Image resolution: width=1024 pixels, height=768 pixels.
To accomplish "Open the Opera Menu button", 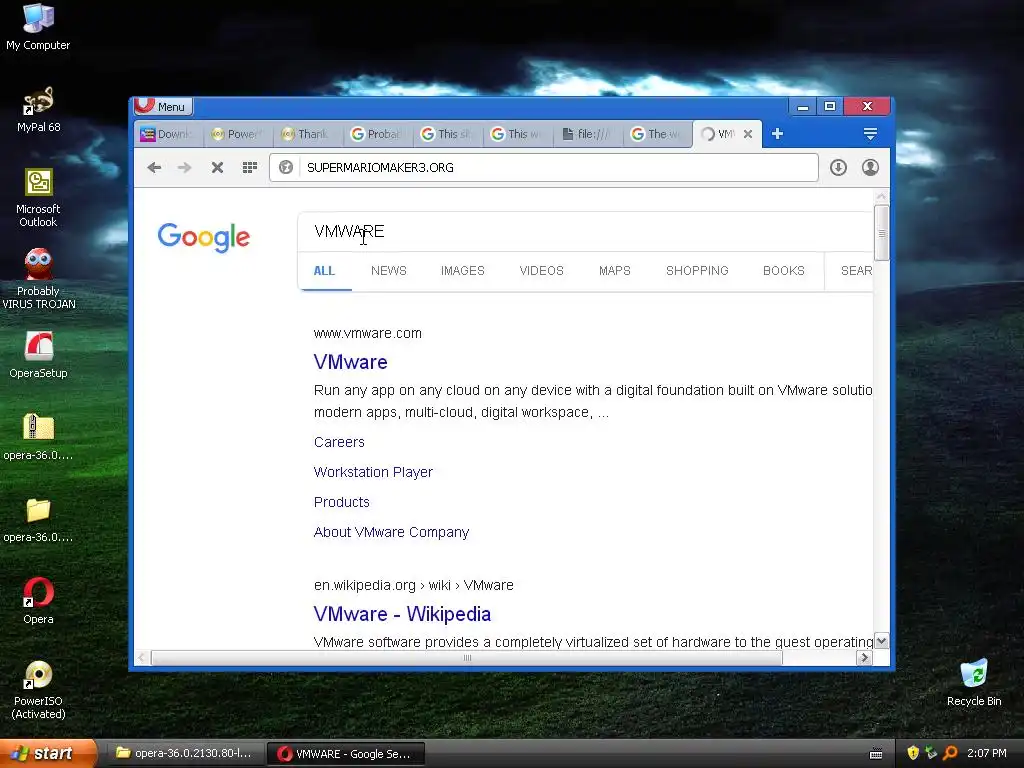I will coord(163,106).
